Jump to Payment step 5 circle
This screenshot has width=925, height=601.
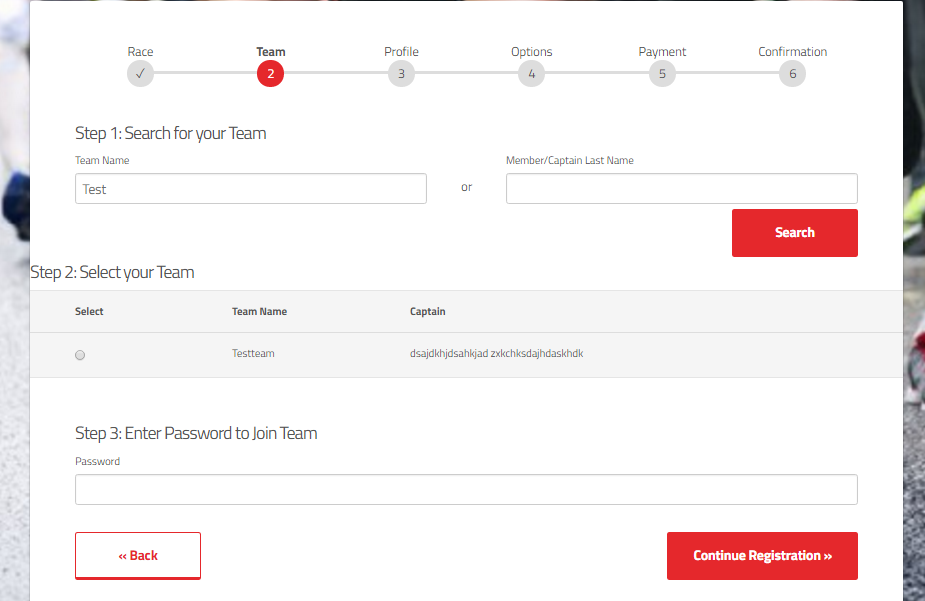point(662,74)
